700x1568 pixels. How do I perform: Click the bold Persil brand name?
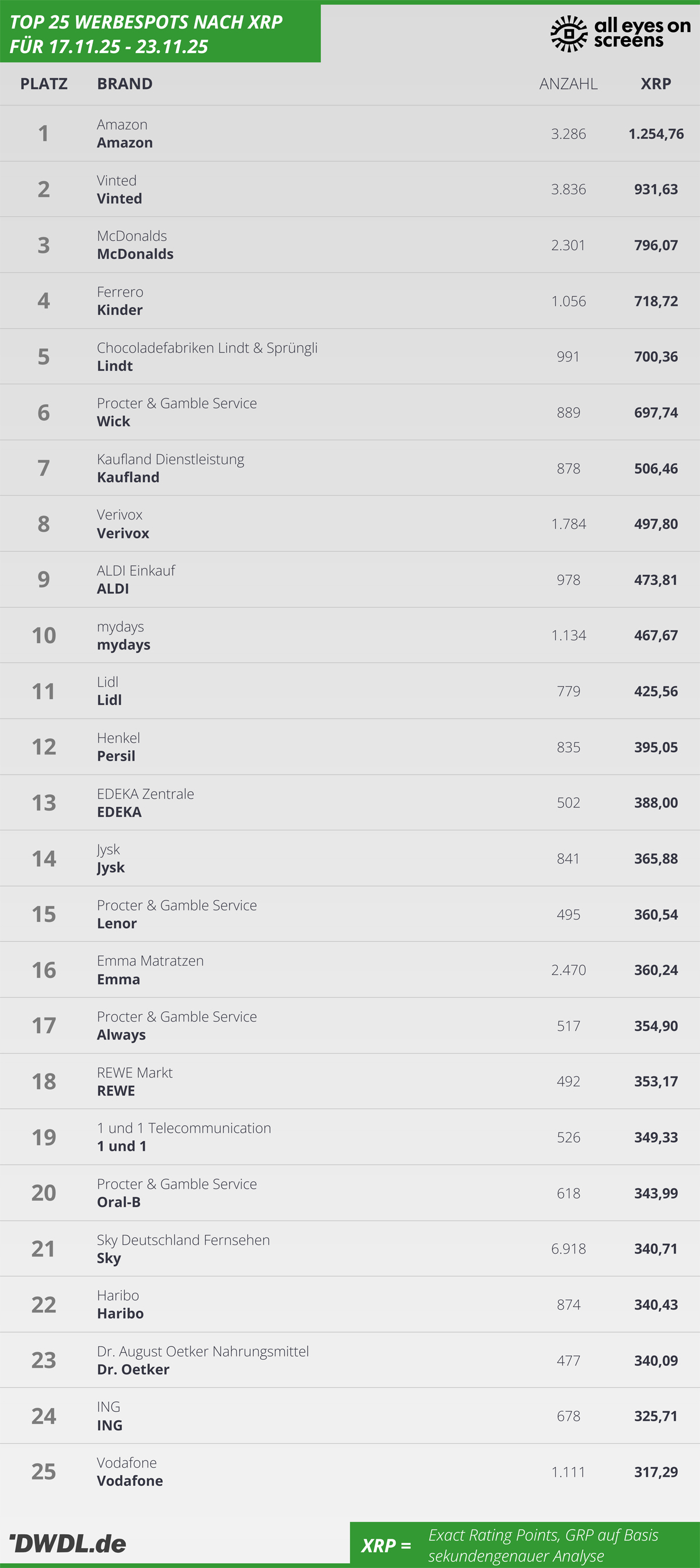(116, 757)
